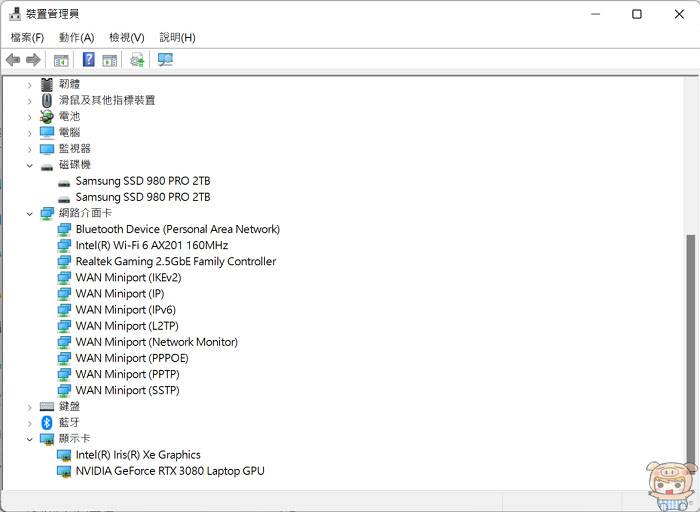
Task: Click the Forward arrow toolbar icon
Action: coord(33,59)
